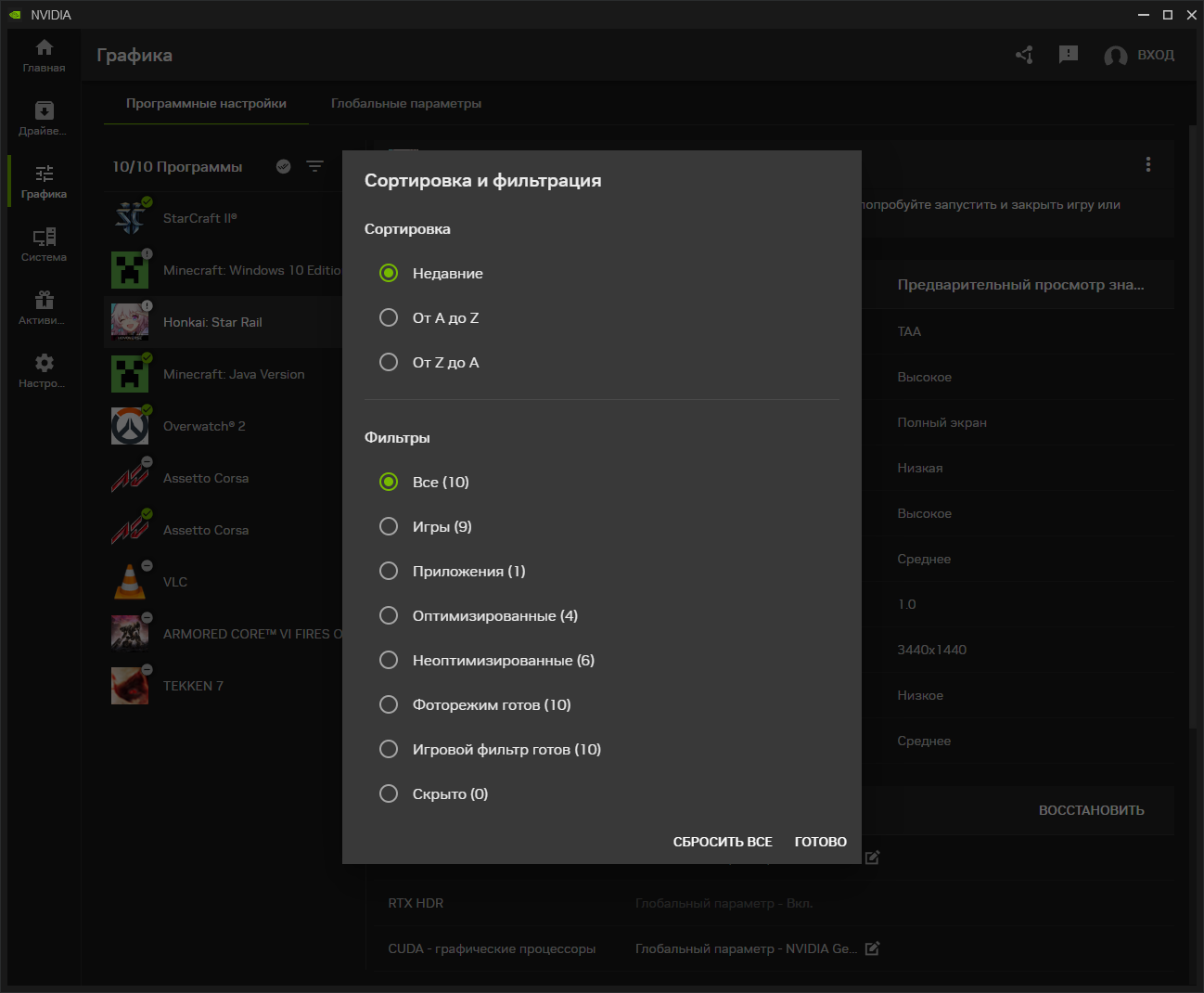
Task: Go to the Drivers section in sidebar
Action: click(x=44, y=119)
